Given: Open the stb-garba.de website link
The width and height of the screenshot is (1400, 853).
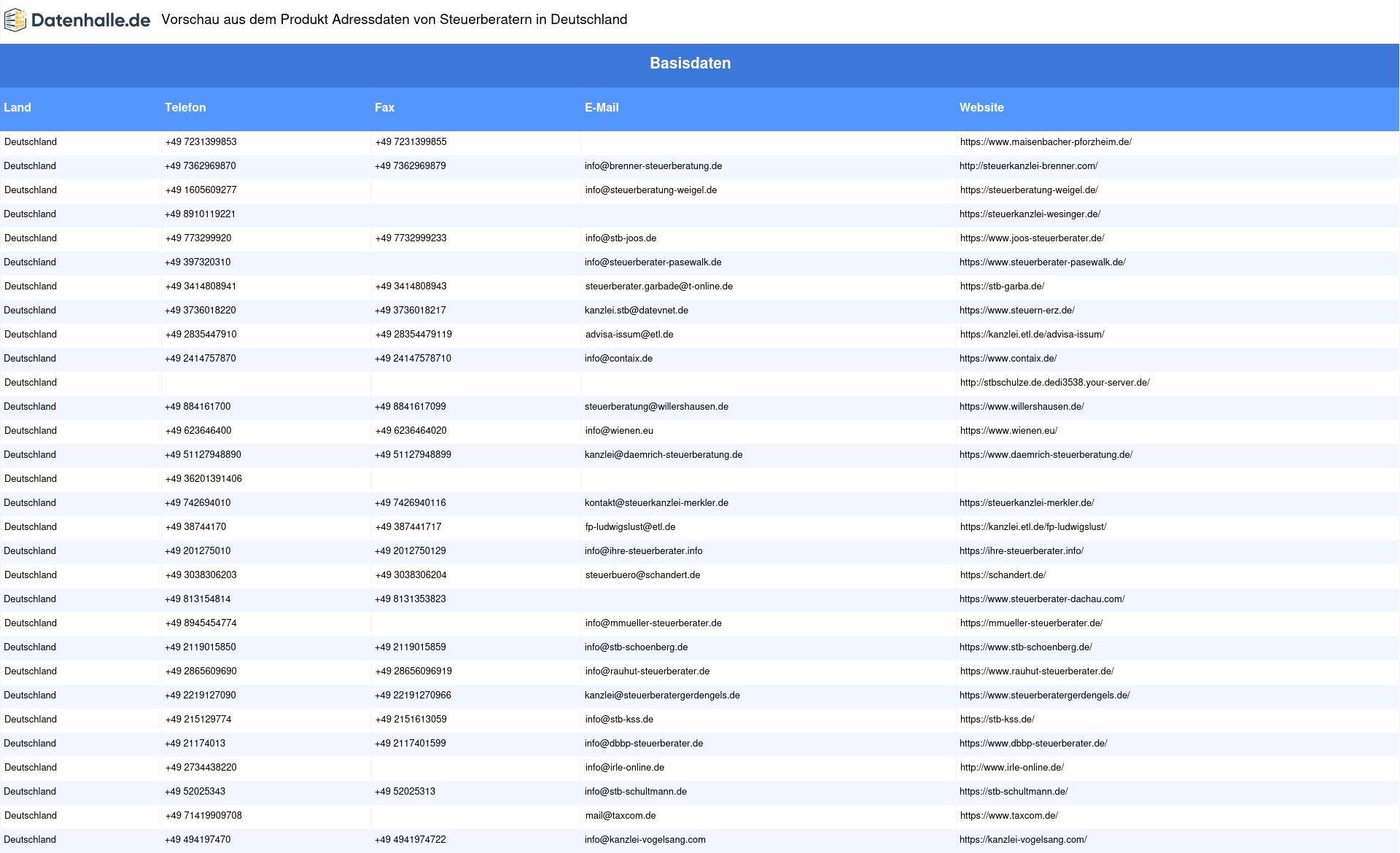Looking at the screenshot, I should (x=1003, y=287).
